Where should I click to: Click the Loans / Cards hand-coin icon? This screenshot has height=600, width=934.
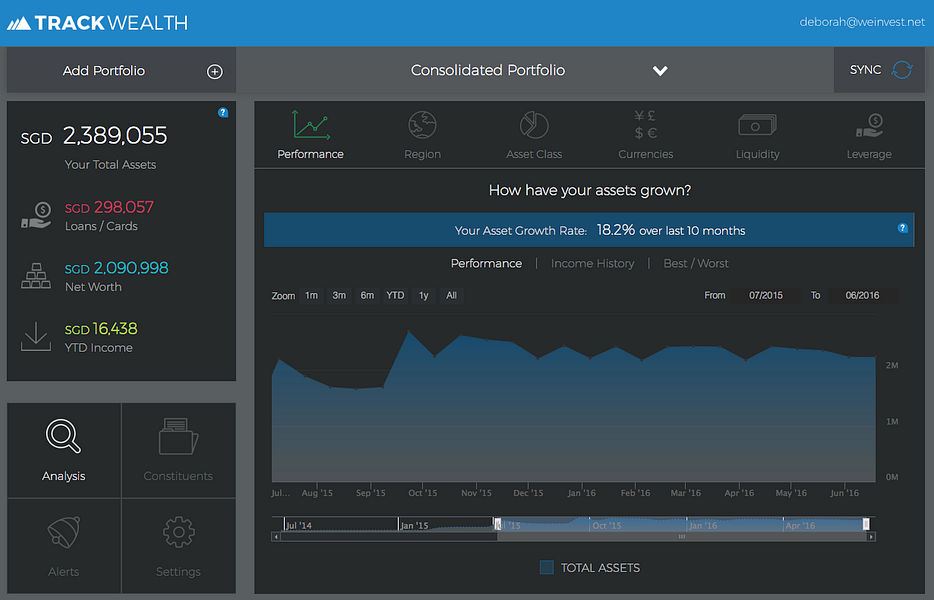36,215
